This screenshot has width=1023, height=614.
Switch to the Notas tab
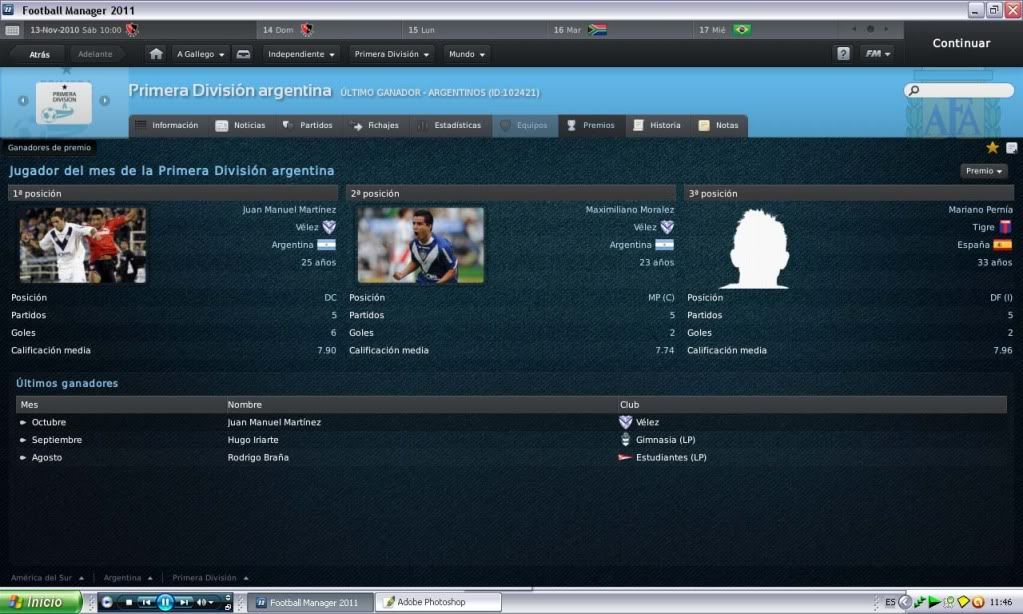[x=719, y=125]
